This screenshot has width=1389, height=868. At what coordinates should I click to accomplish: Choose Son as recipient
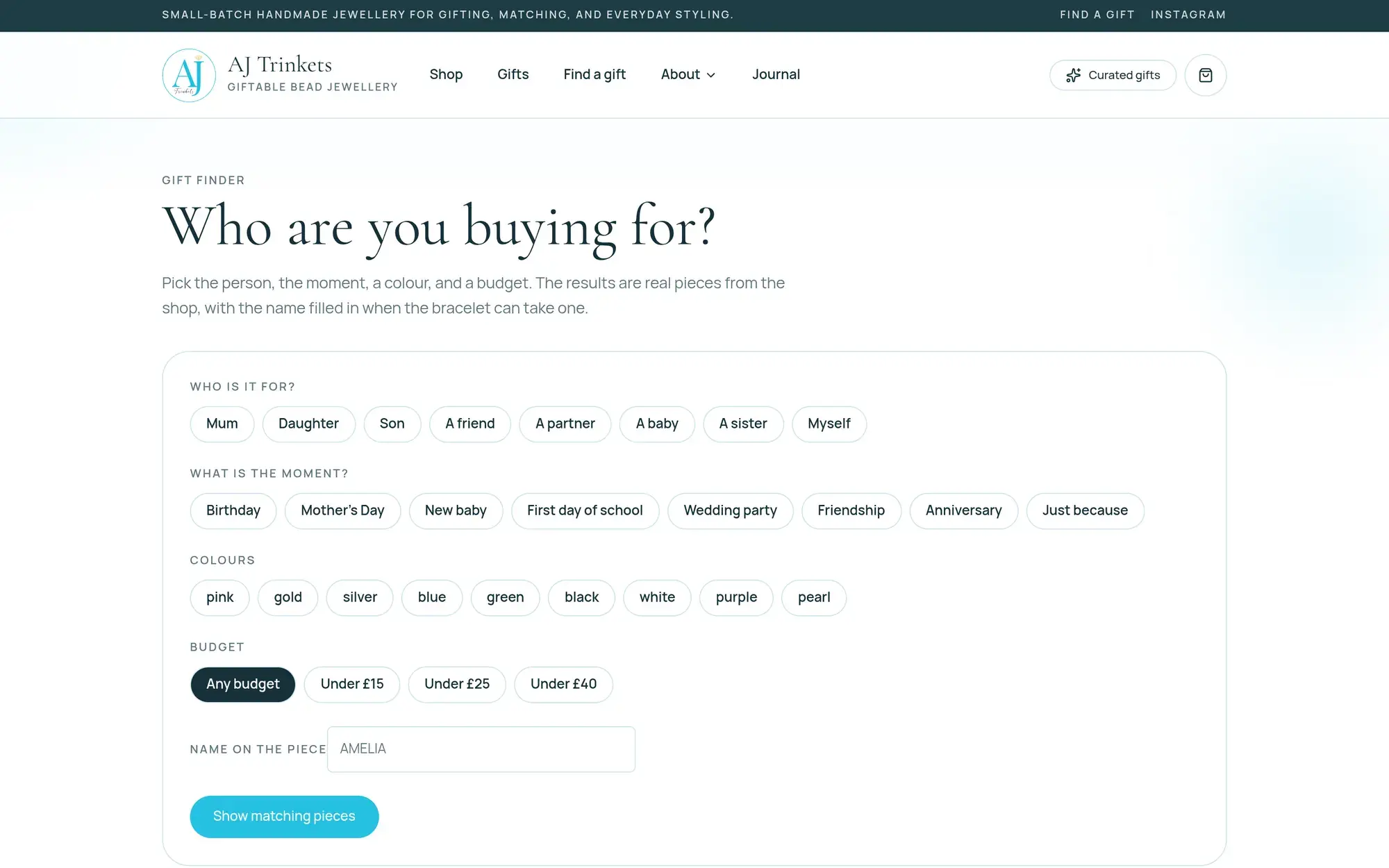[x=392, y=424]
